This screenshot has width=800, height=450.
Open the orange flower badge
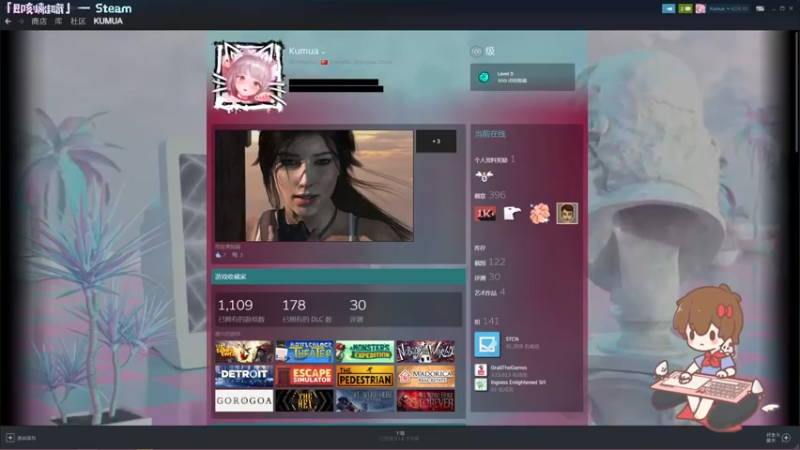[540, 213]
